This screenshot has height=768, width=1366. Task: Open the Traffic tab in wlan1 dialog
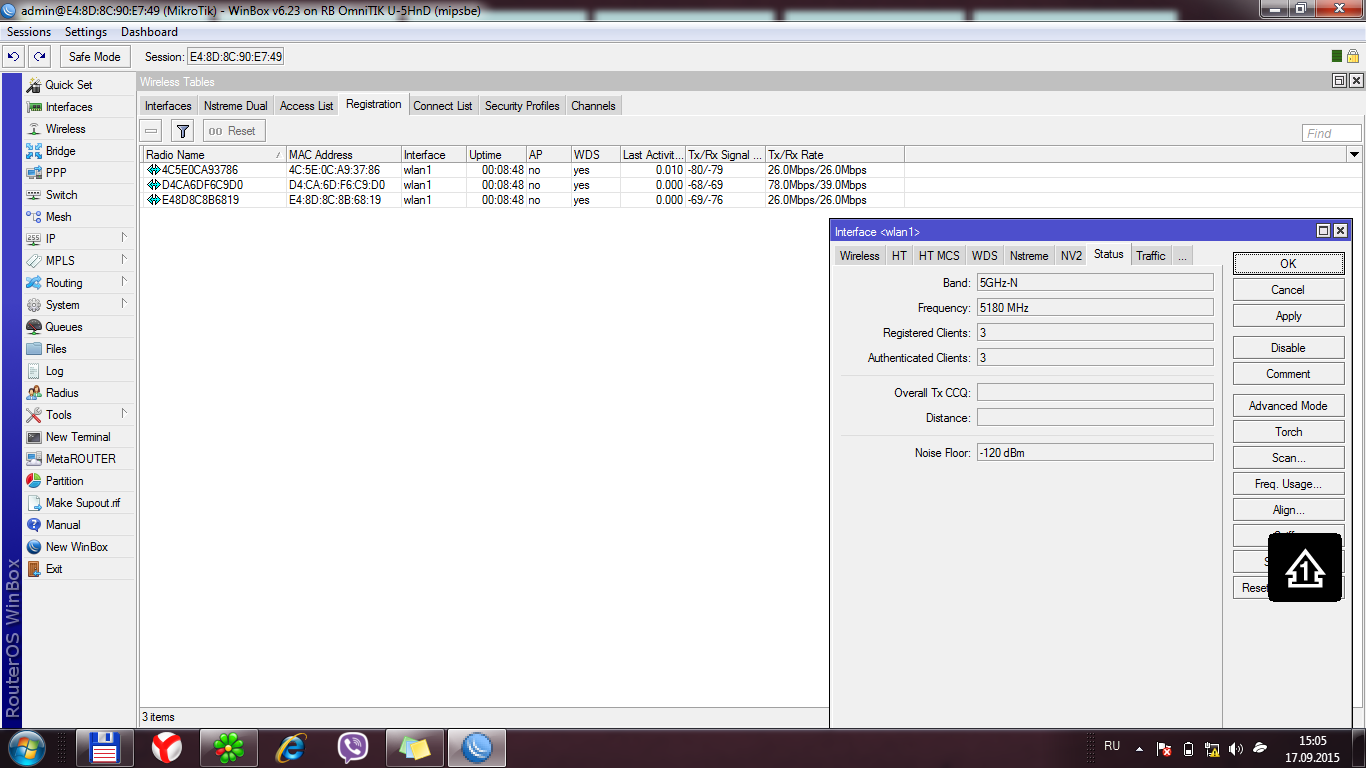point(1151,256)
